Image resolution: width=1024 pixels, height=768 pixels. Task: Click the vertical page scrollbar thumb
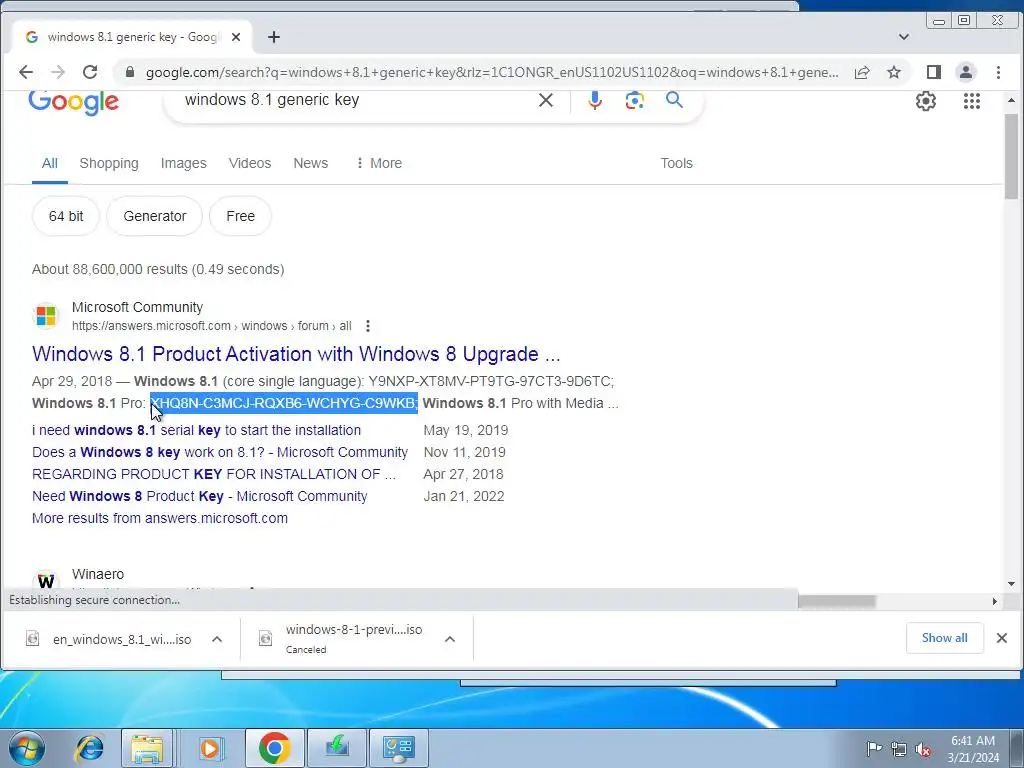point(1011,157)
